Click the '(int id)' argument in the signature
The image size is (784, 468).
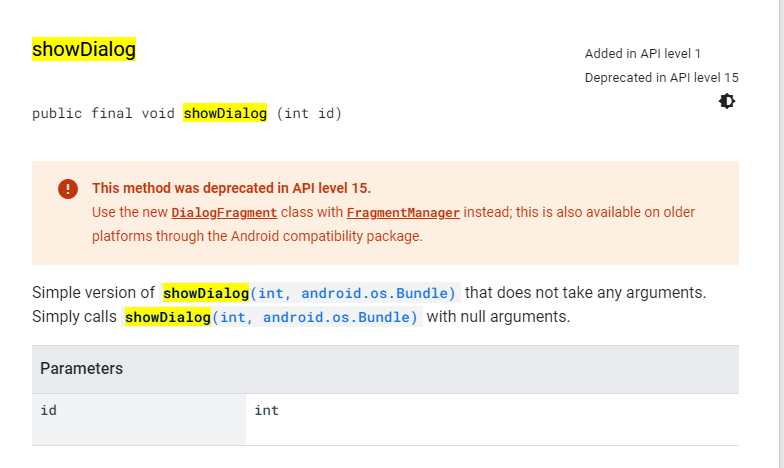[x=309, y=114]
